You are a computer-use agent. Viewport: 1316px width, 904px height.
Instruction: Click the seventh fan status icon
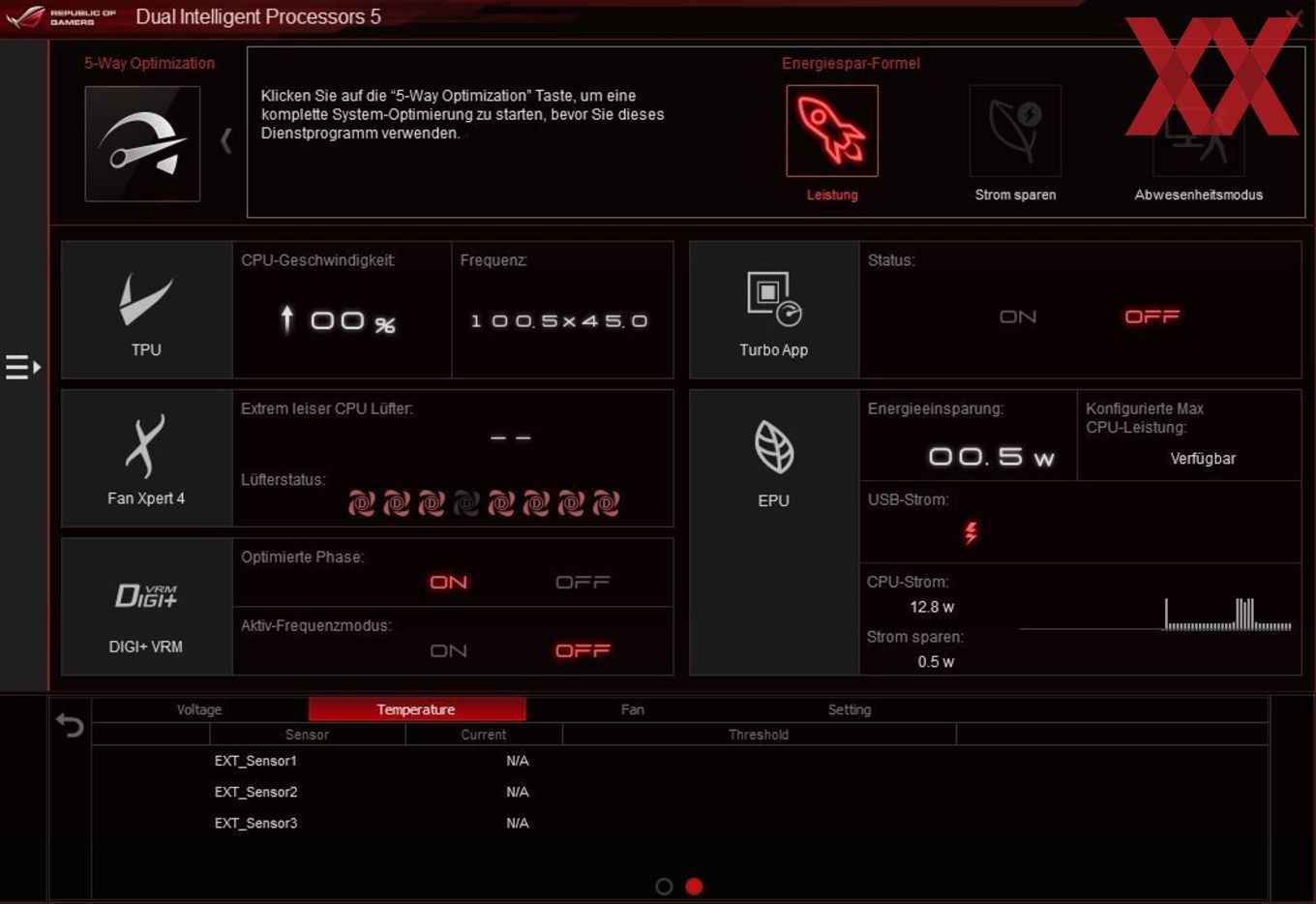[571, 503]
